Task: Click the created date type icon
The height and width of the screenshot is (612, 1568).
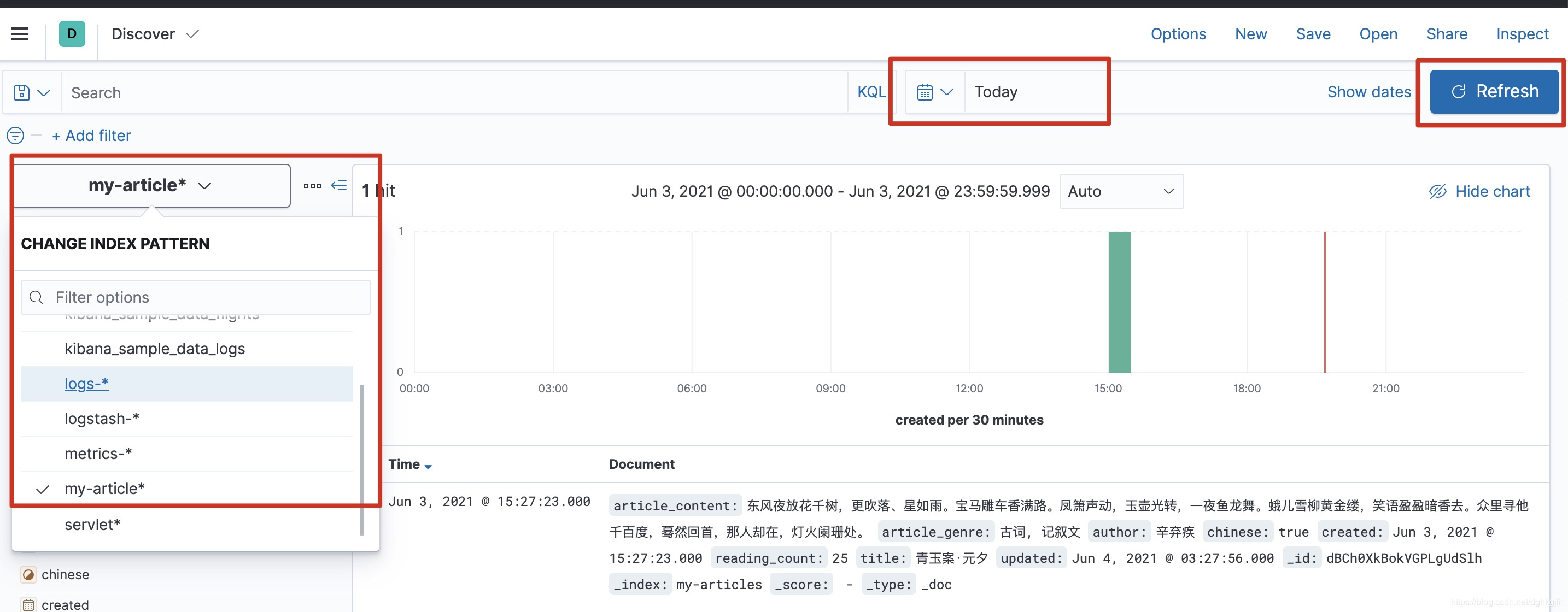Action: [x=28, y=605]
